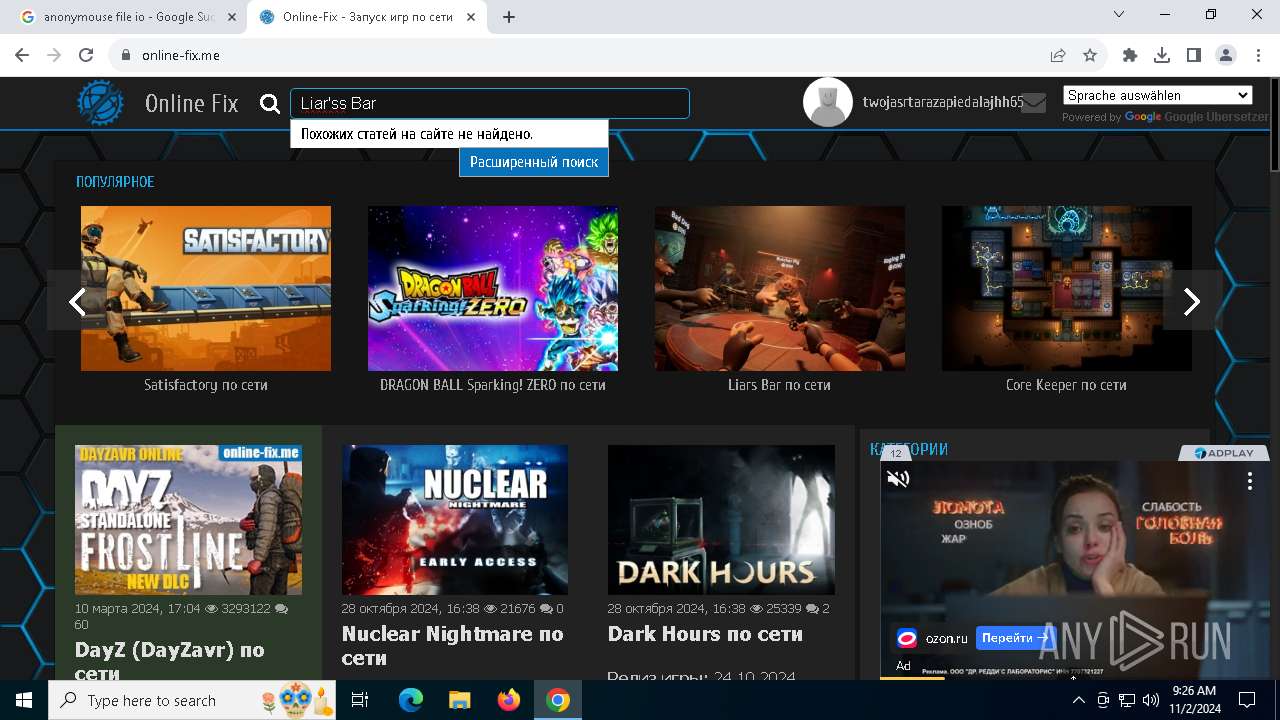
Task: Open the messages envelope icon
Action: pyautogui.click(x=1034, y=103)
